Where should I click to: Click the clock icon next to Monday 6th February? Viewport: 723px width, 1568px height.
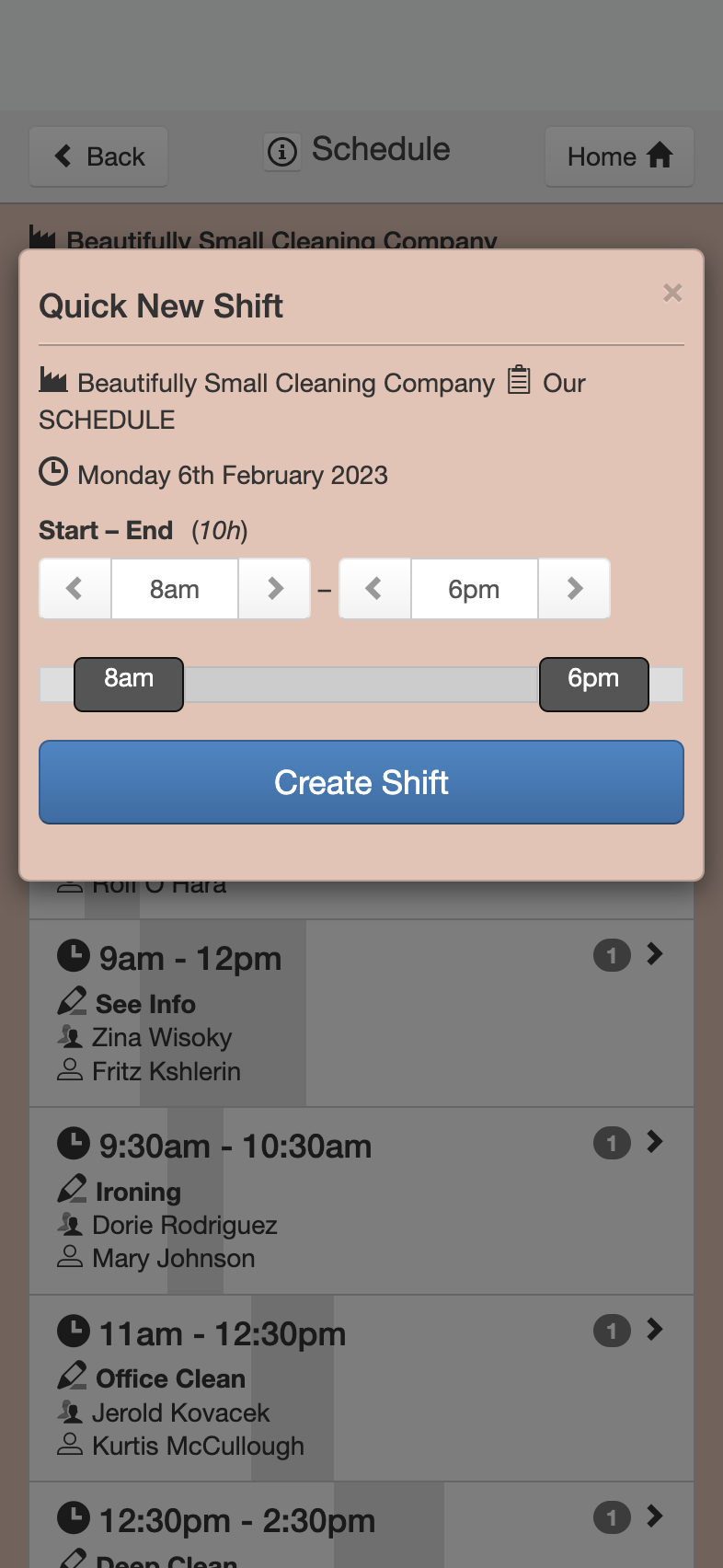[53, 472]
